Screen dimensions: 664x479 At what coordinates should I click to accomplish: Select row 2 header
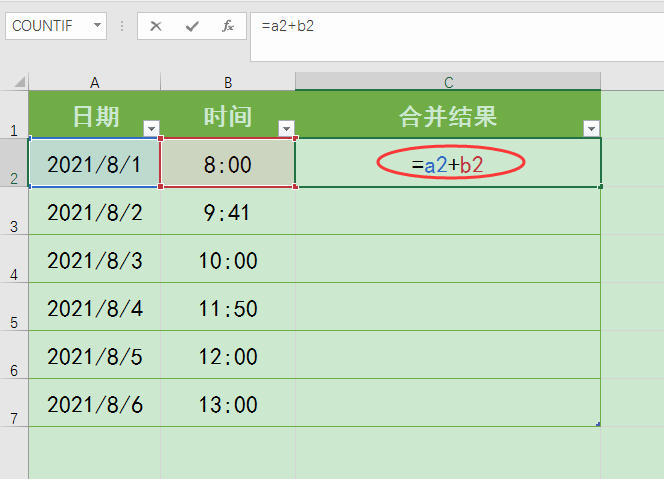point(14,163)
